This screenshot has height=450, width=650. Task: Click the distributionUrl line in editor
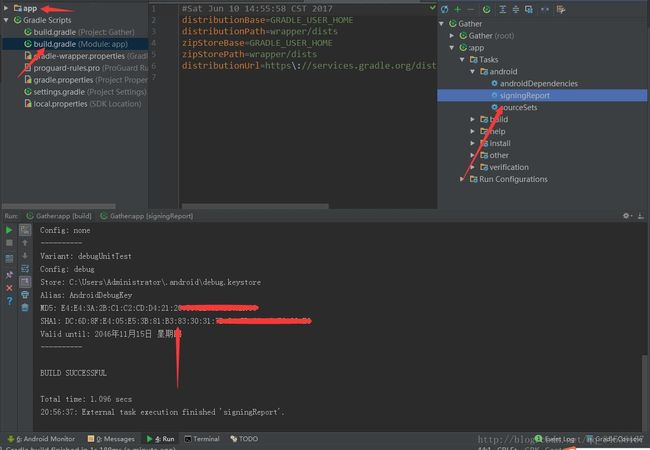pyautogui.click(x=309, y=66)
